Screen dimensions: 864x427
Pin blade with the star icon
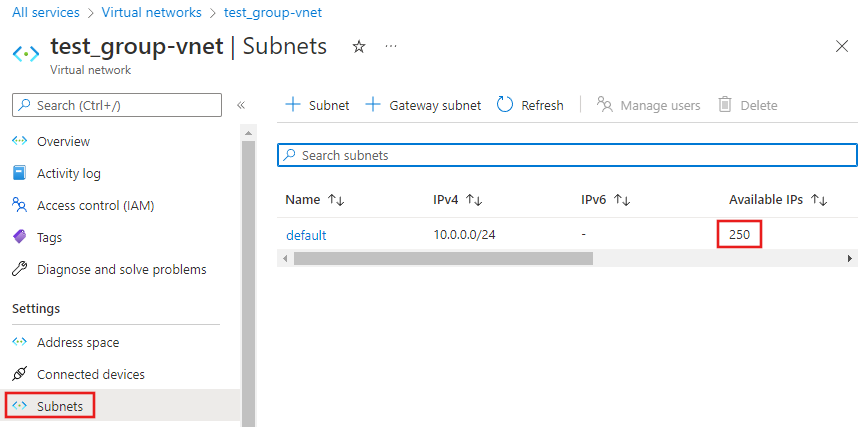[359, 47]
